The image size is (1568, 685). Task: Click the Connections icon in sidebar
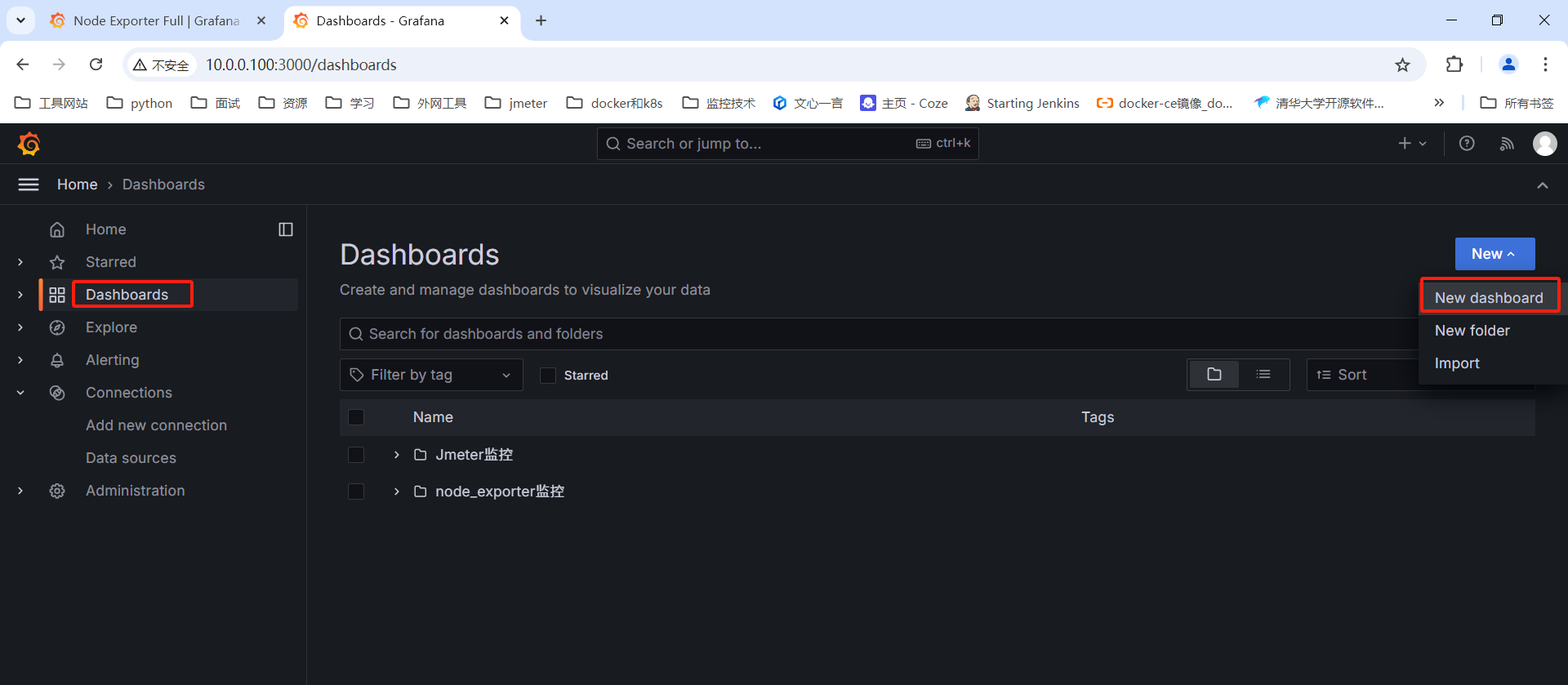click(x=57, y=393)
